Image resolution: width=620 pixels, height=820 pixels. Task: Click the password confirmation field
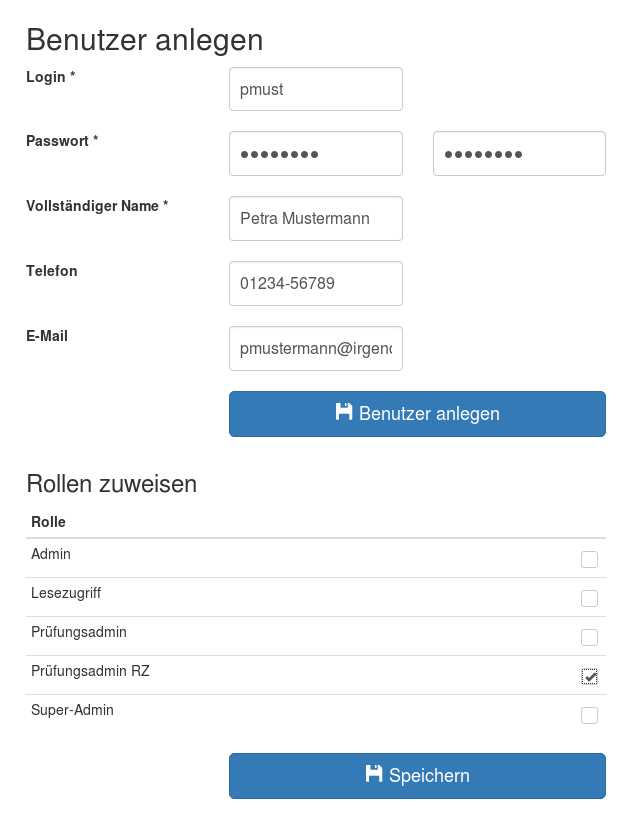coord(519,153)
